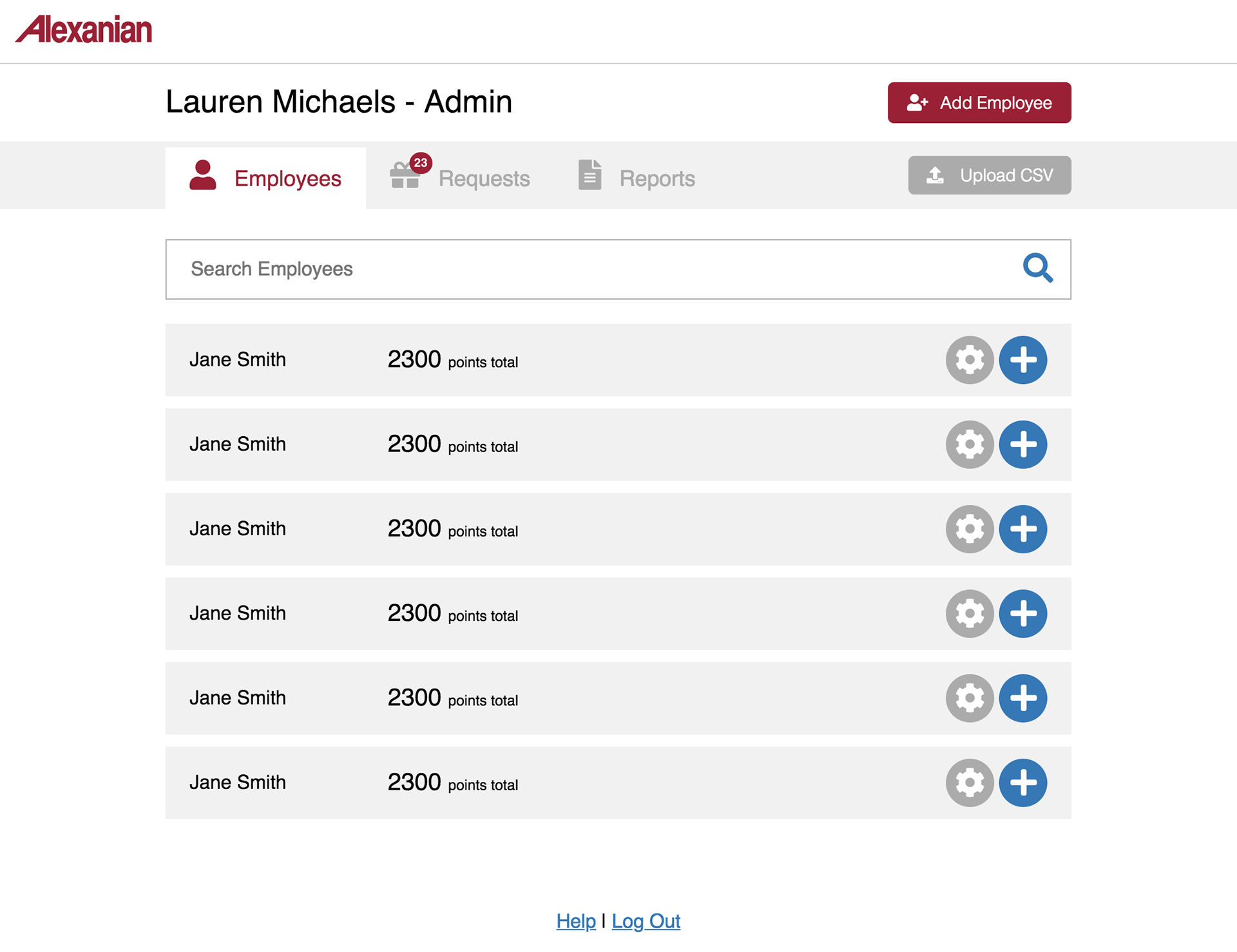Add points to first Jane Smith row
1237x952 pixels.
(x=1022, y=360)
